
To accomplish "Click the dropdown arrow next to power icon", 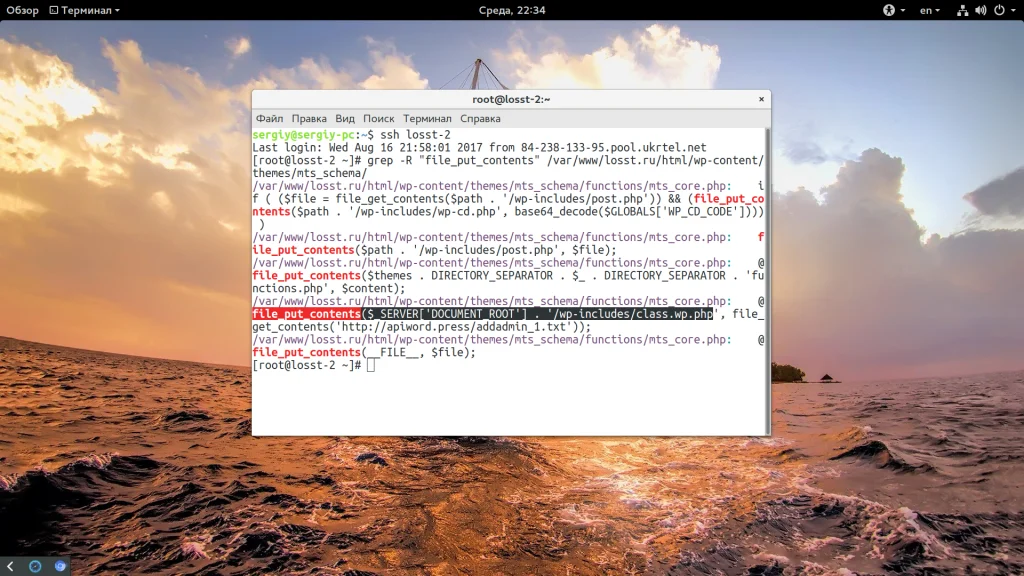I will (x=1014, y=10).
